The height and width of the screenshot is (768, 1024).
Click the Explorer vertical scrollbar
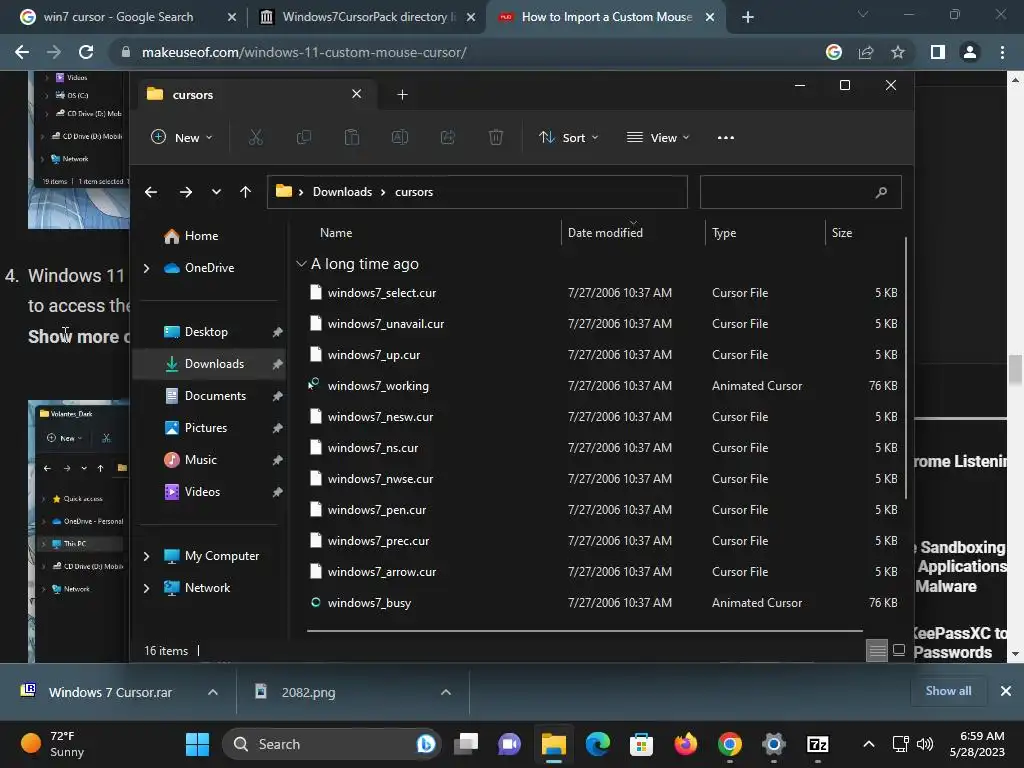click(906, 369)
